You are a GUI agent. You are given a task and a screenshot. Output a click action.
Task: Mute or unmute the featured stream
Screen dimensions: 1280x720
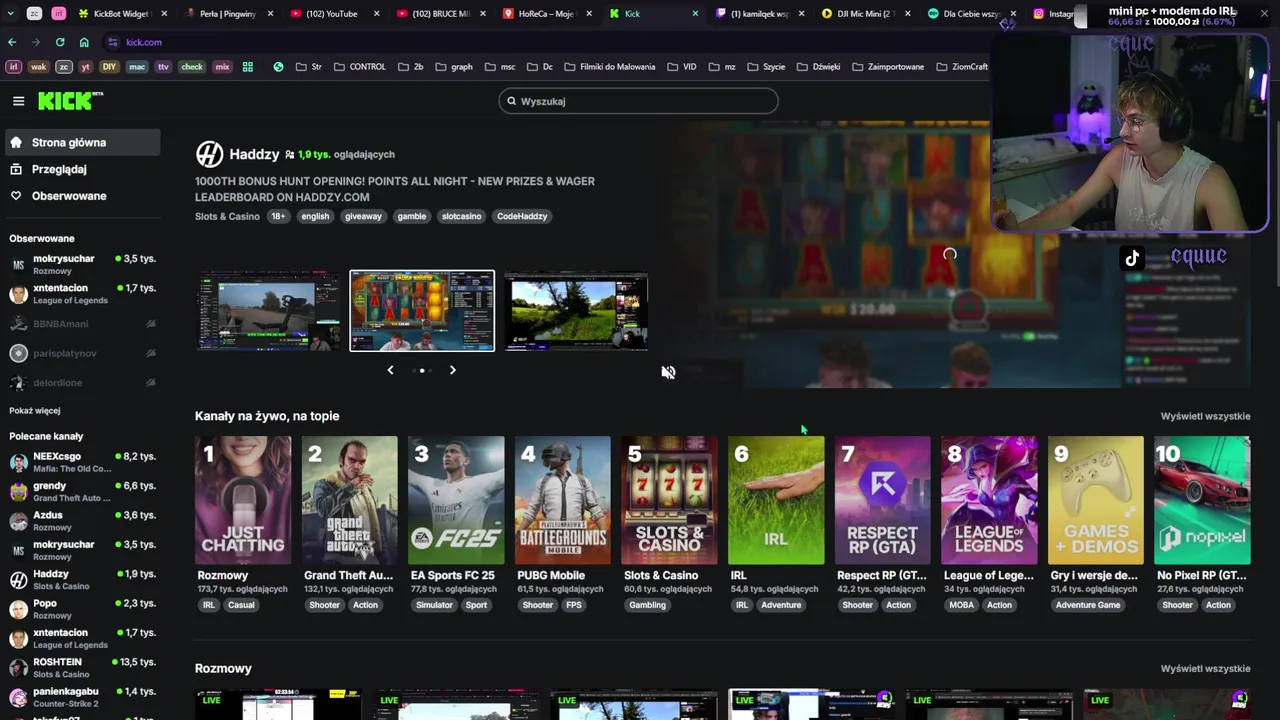[x=668, y=372]
